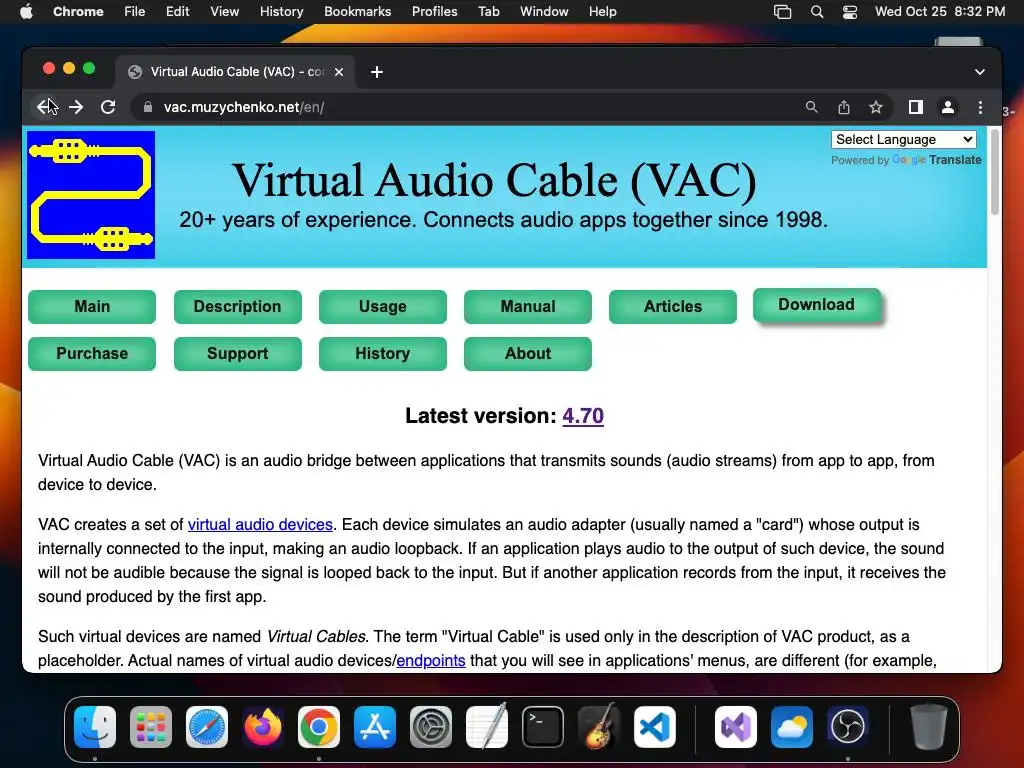Open the View menu
Screen dimensions: 1024x768
[x=225, y=12]
